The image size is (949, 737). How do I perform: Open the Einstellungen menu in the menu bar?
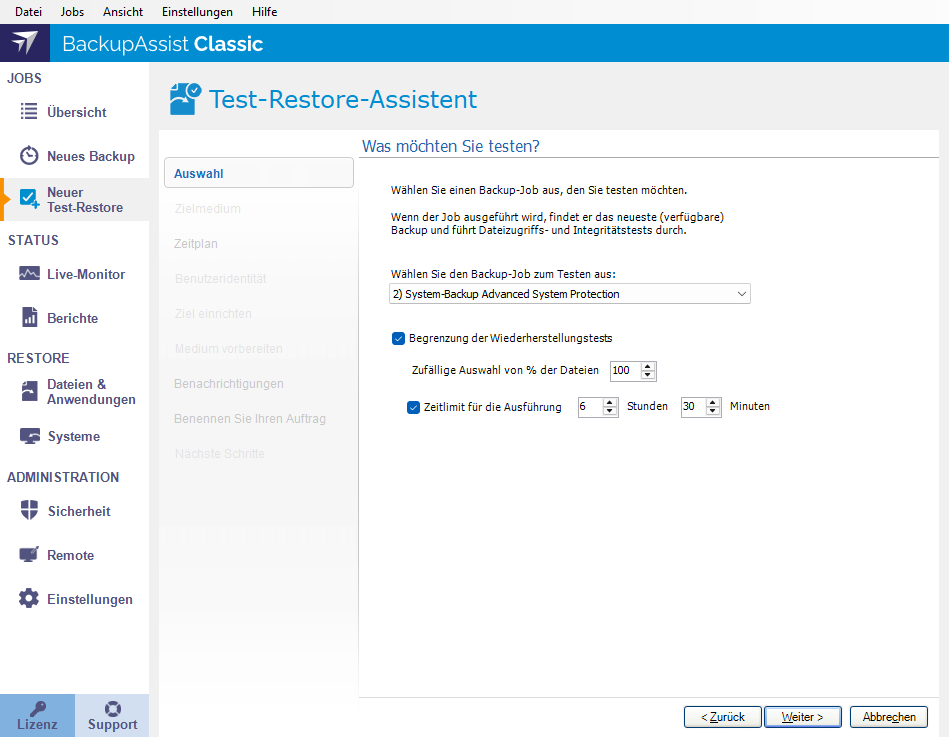[197, 12]
